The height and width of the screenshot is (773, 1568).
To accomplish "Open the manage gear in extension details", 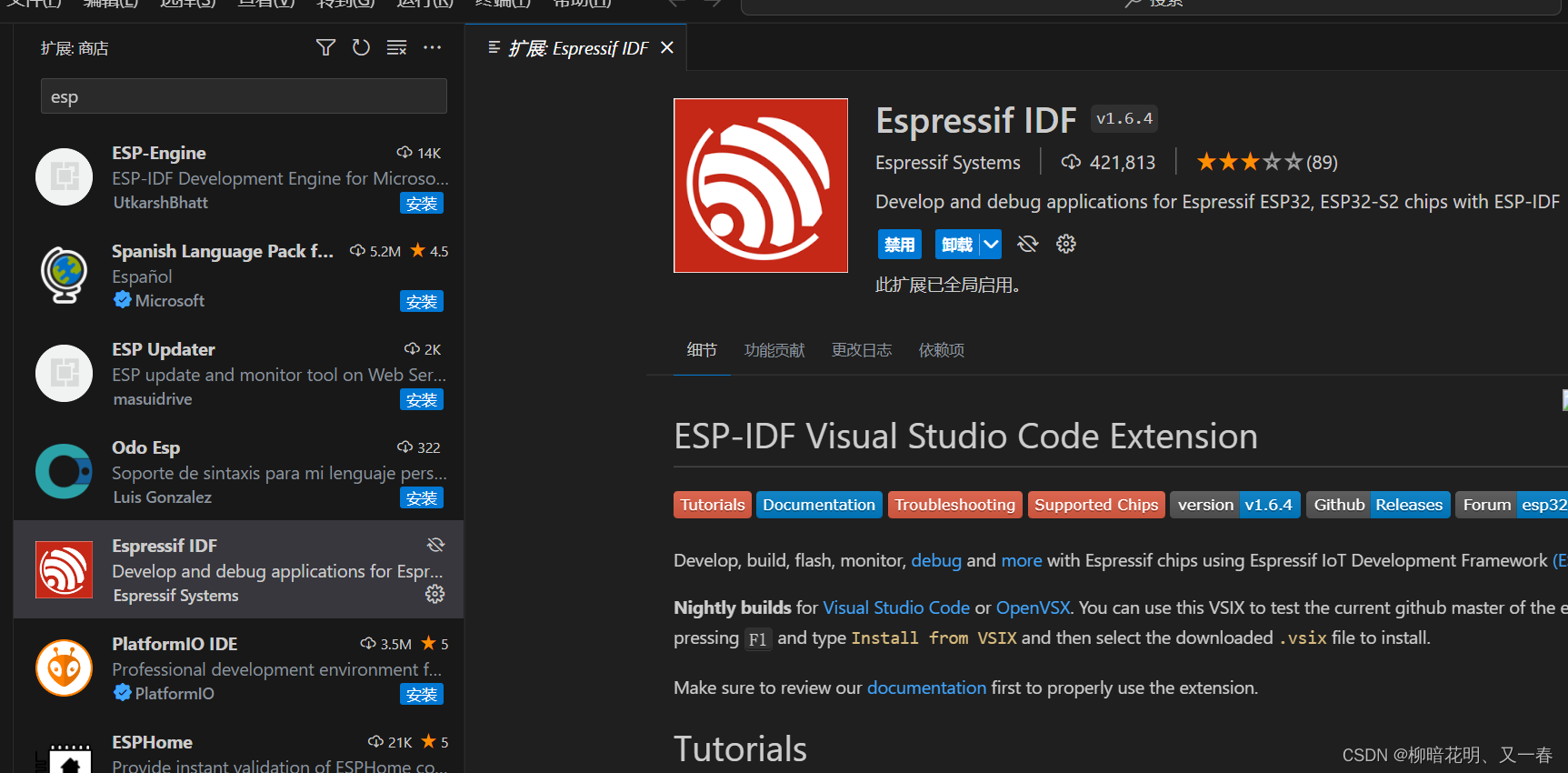I will 1066,244.
